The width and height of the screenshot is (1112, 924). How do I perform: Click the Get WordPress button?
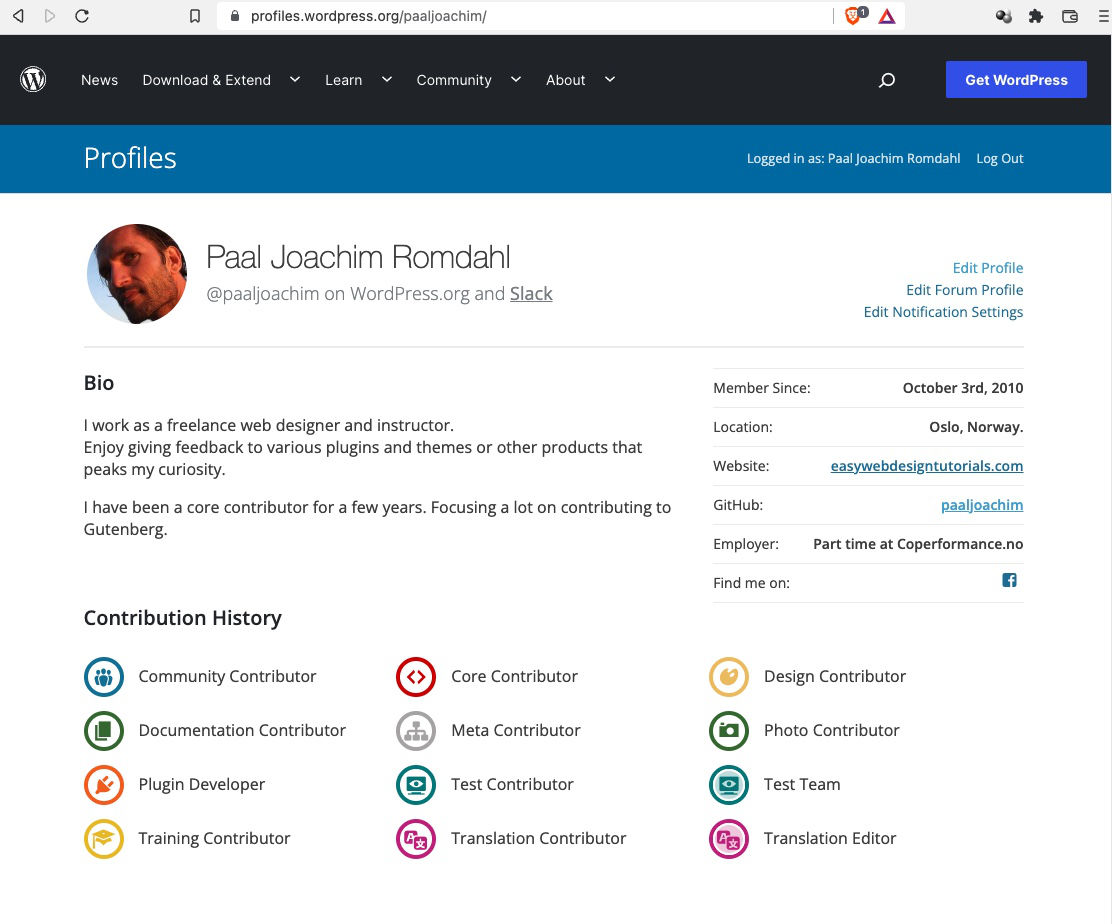pos(1016,79)
